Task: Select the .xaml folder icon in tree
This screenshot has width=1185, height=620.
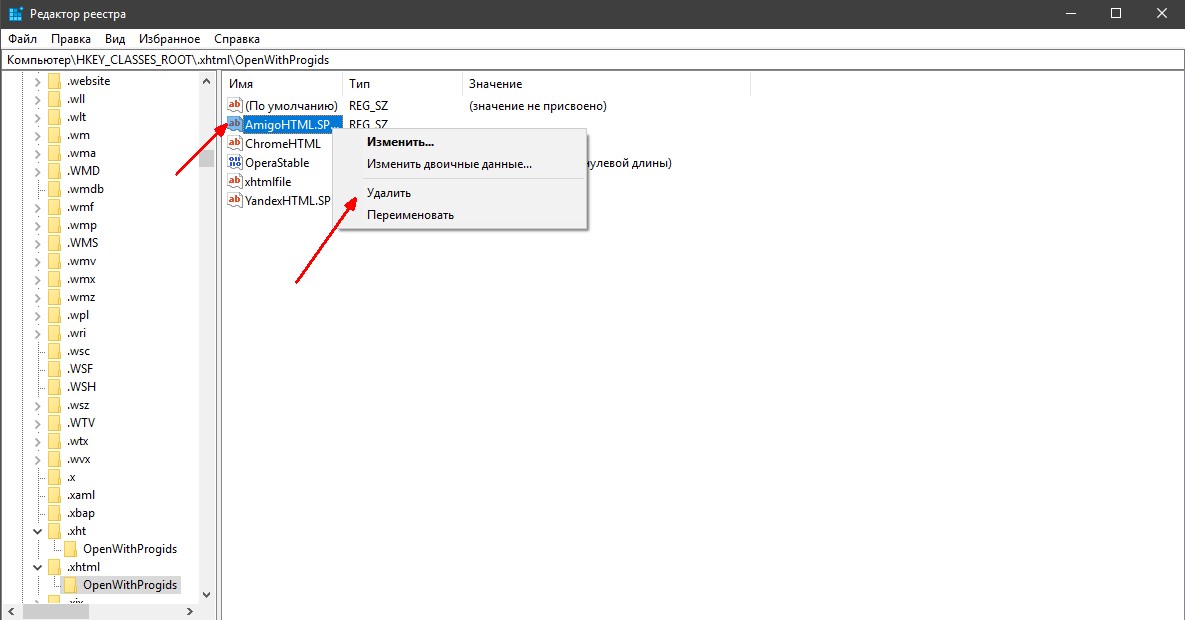Action: [x=54, y=495]
